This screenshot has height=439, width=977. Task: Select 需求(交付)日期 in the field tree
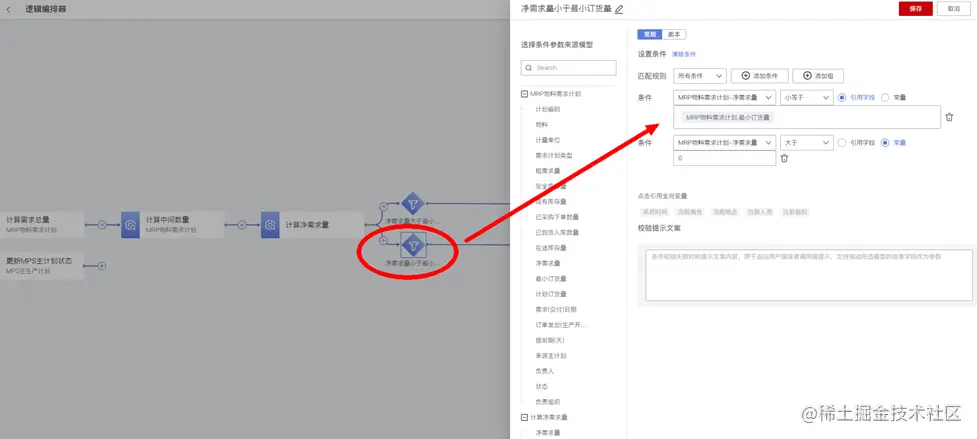[556, 309]
